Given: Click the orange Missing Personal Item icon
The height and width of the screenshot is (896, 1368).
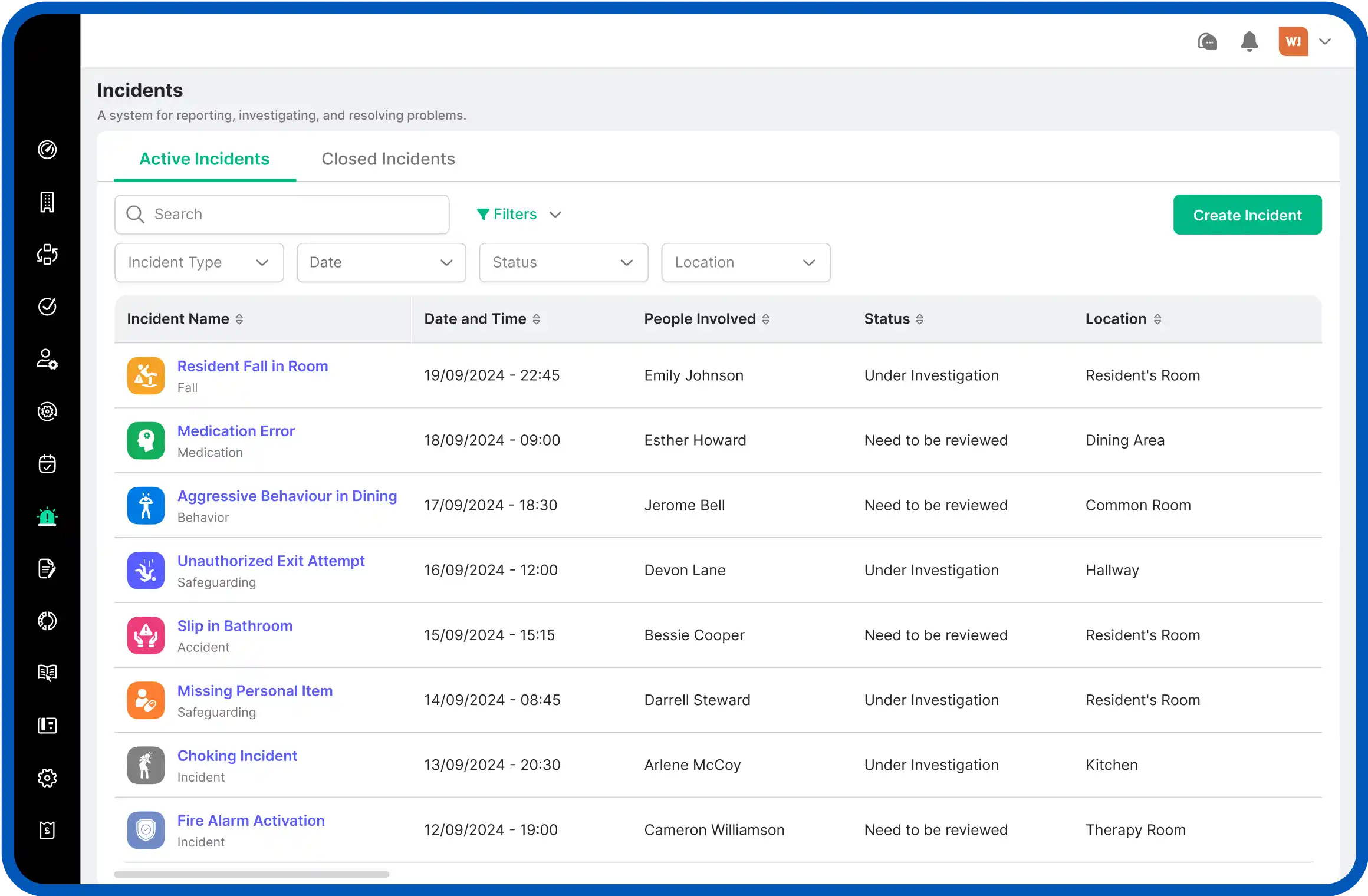Looking at the screenshot, I should 146,700.
